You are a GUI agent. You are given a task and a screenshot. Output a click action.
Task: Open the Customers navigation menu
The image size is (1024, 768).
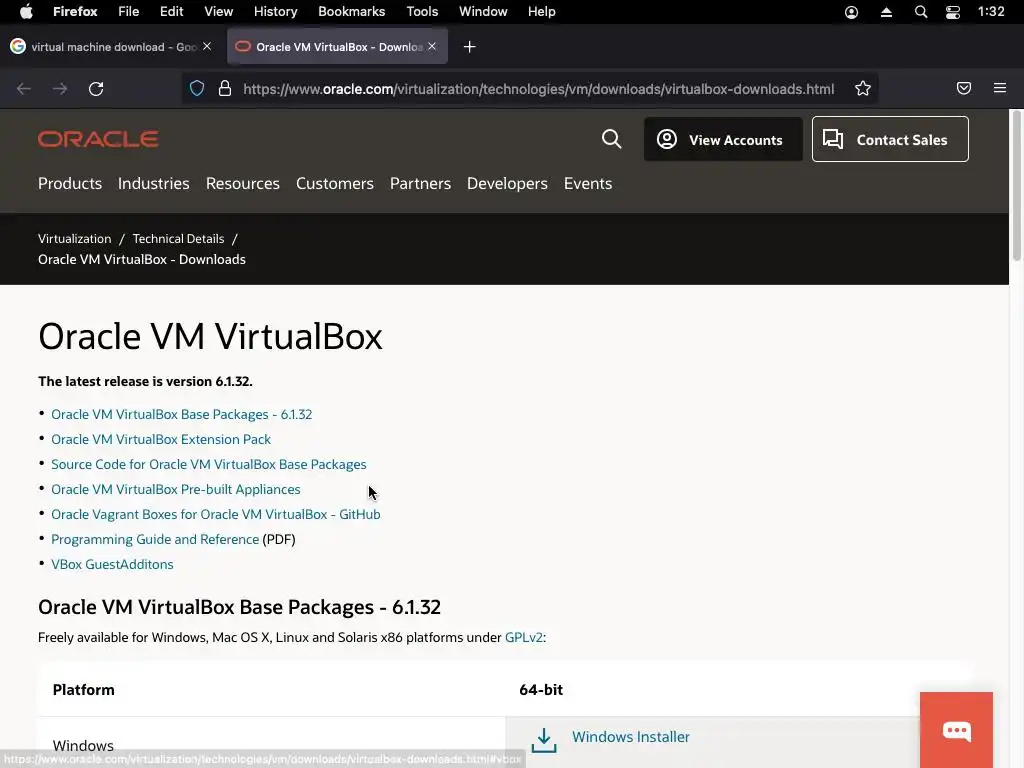pos(334,184)
